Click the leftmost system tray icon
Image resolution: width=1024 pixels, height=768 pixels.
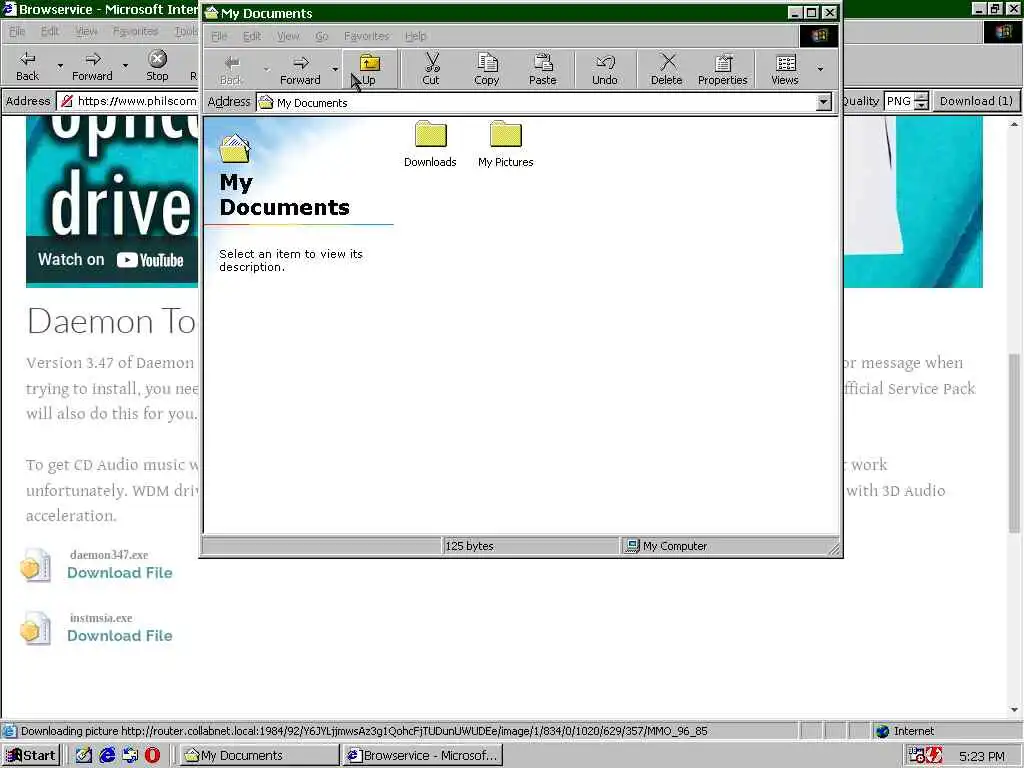(x=917, y=756)
